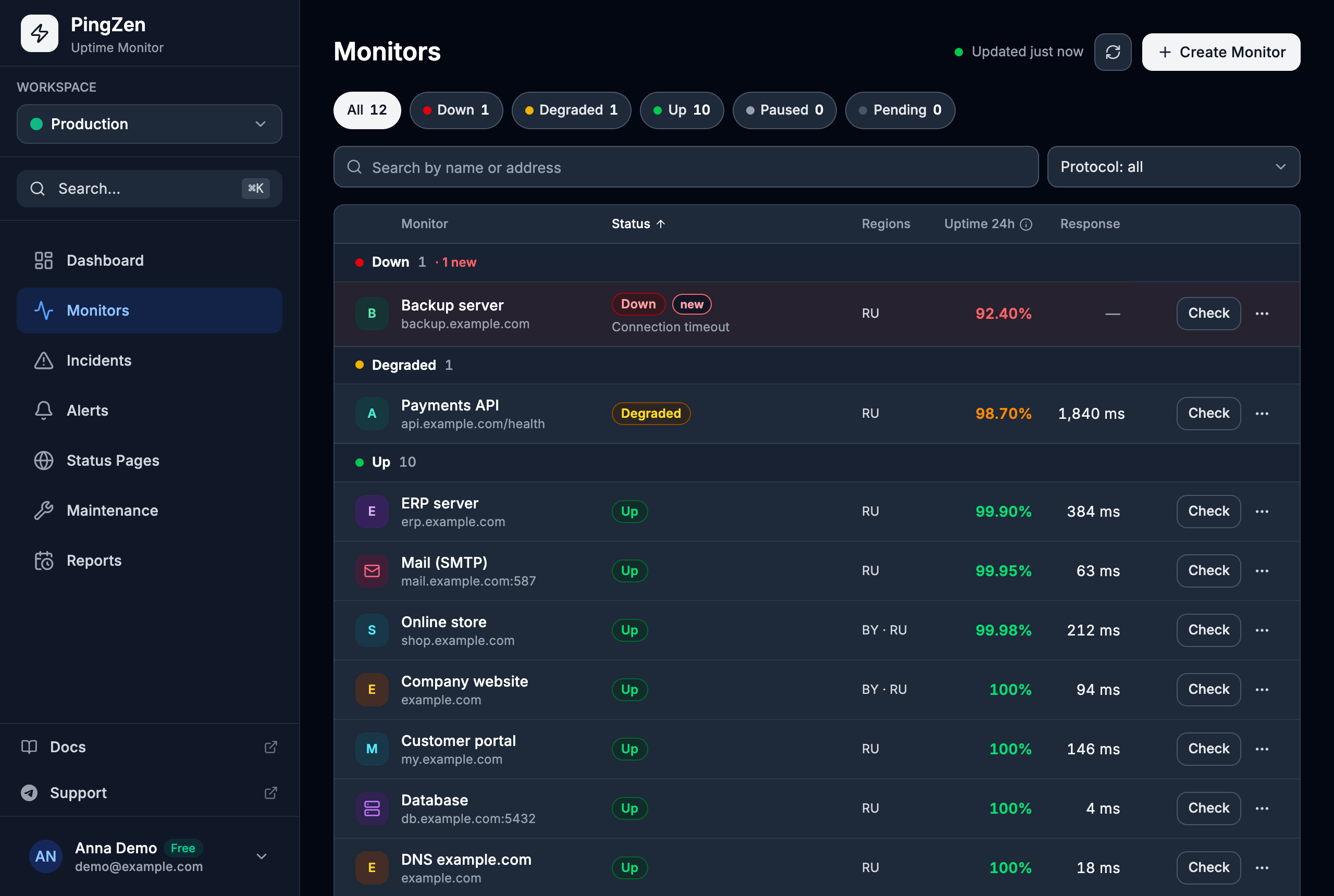
Task: Click the Mail (SMTP) envelope icon
Action: [372, 571]
